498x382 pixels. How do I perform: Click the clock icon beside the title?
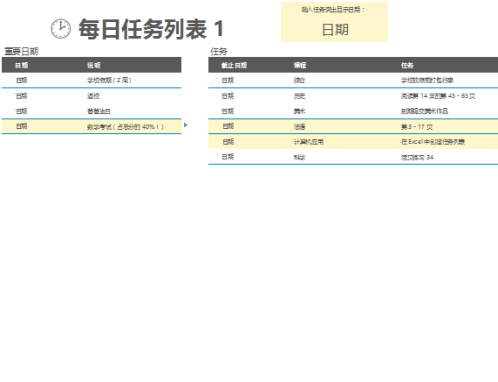pyautogui.click(x=61, y=29)
